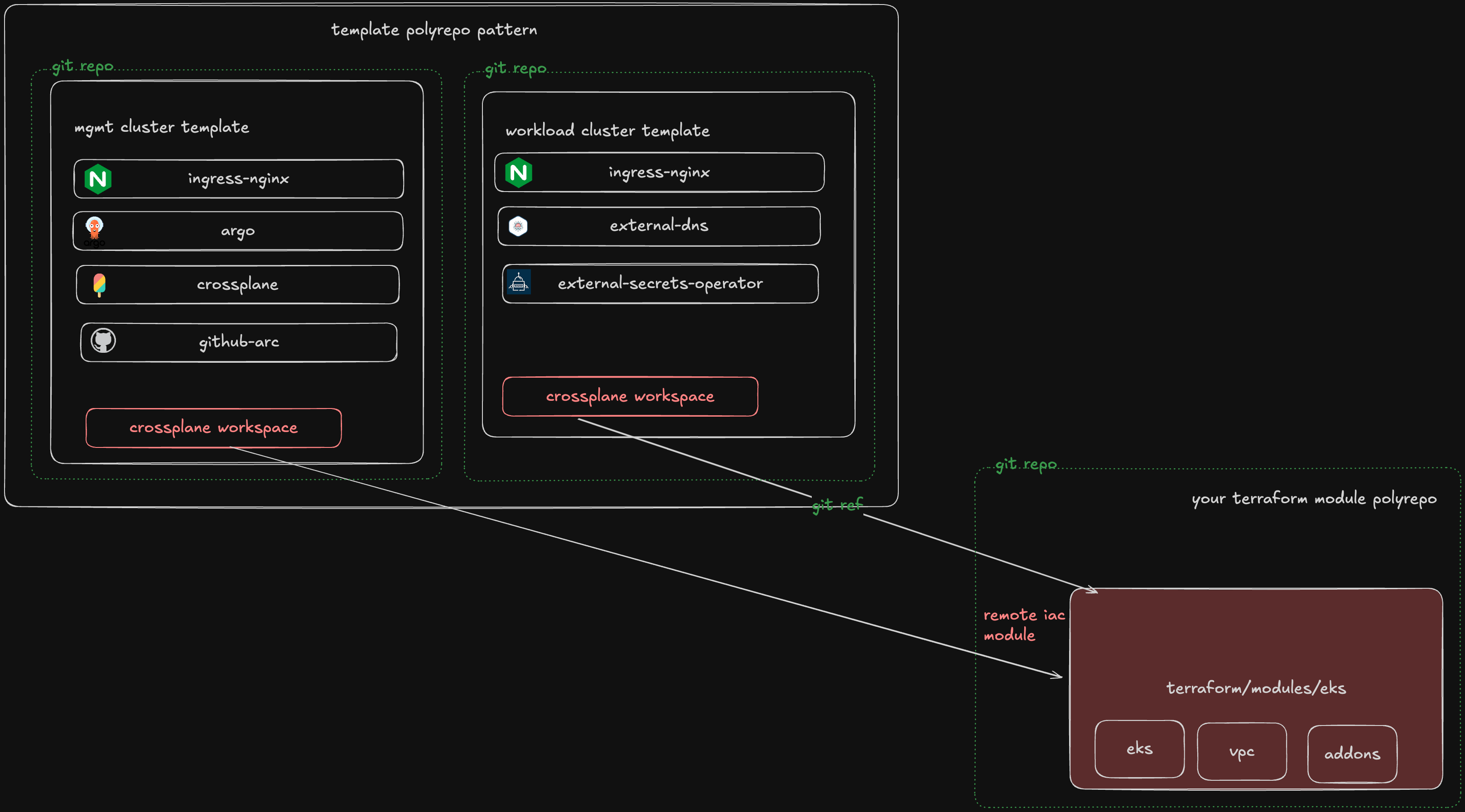Viewport: 1465px width, 812px height.
Task: Click the external-secrets-operator robot icon
Action: pos(518,282)
